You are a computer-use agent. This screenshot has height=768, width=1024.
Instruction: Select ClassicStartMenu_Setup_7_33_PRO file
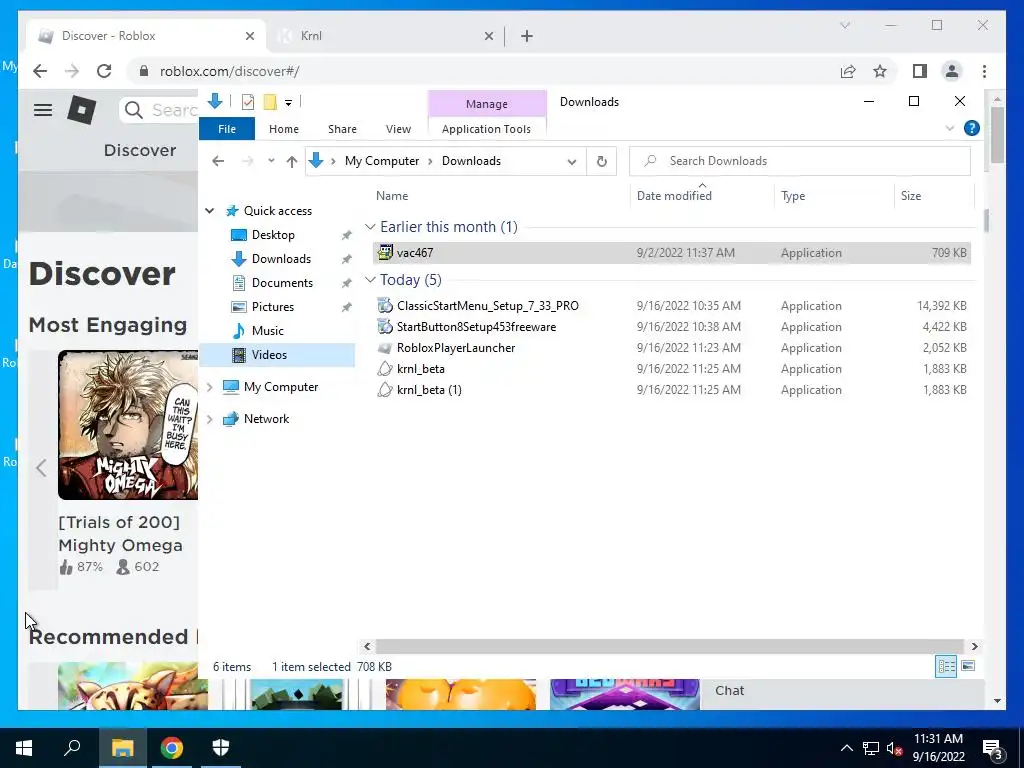pos(671,306)
